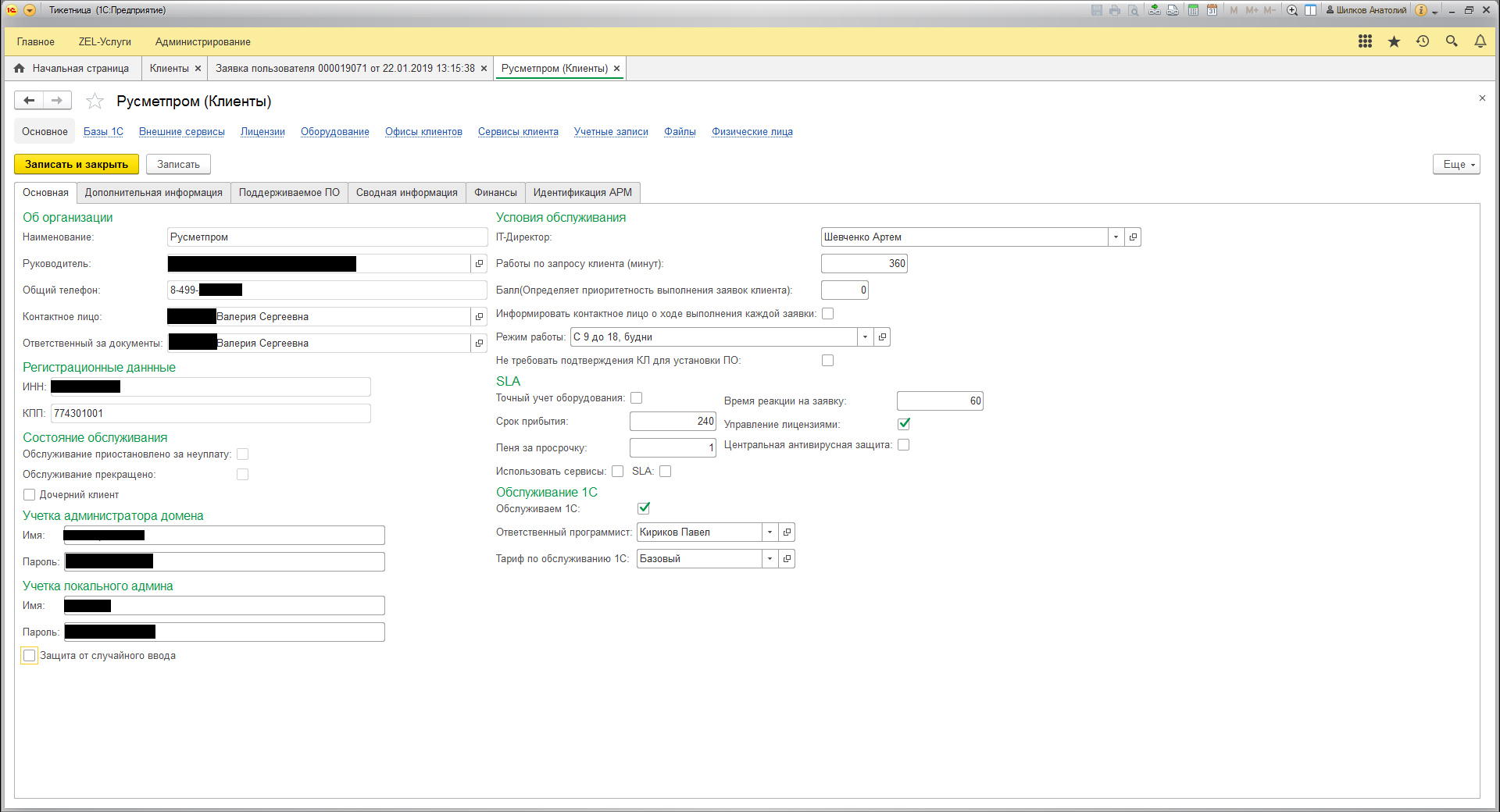Open global search magnifier icon
The width and height of the screenshot is (1500, 812).
1452,41
